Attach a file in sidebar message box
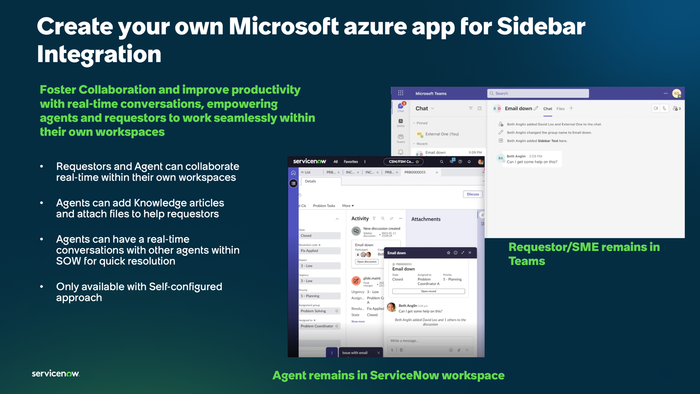700x394 pixels. click(x=459, y=350)
